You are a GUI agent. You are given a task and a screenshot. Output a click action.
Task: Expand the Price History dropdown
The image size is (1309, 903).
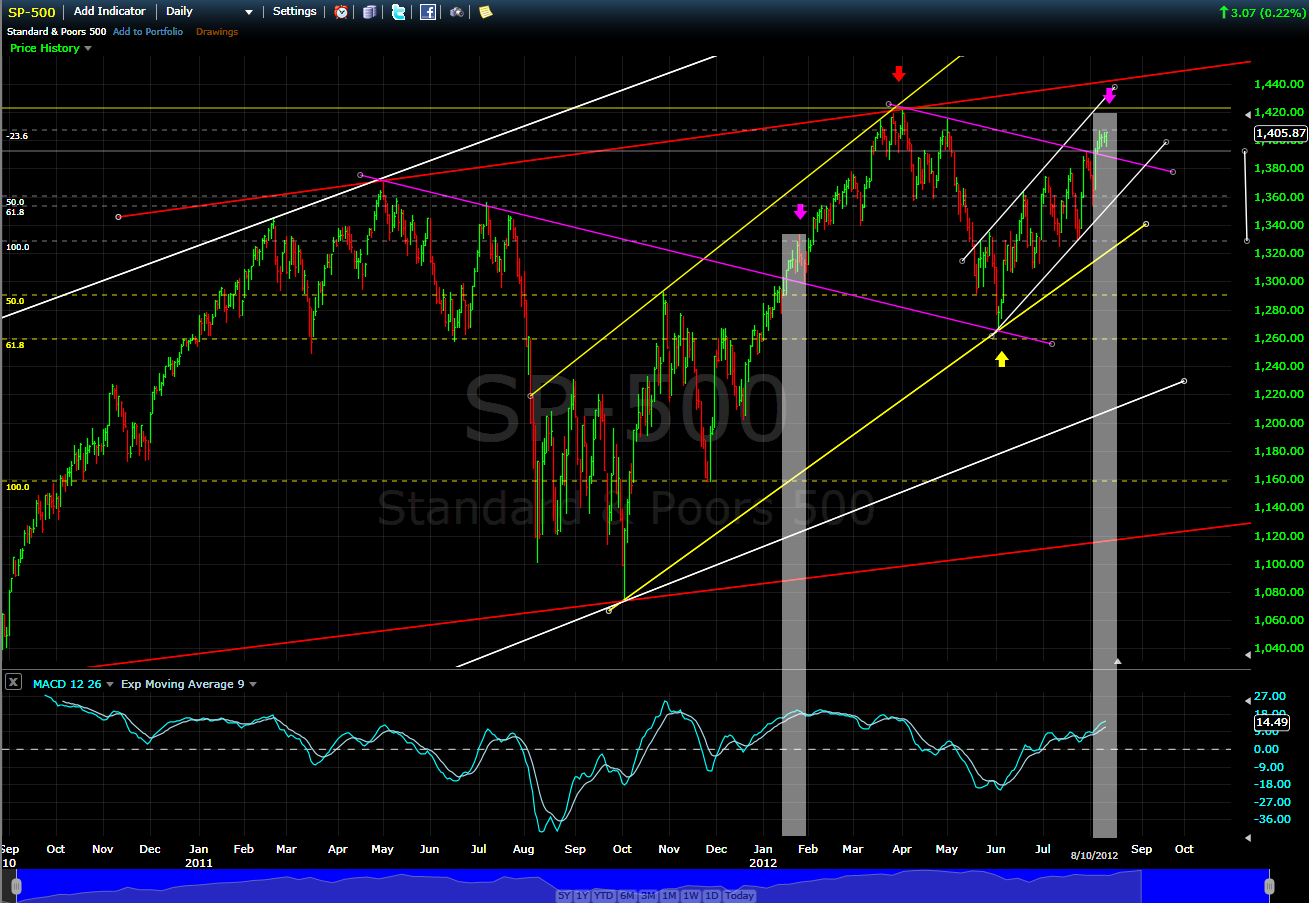pos(51,48)
